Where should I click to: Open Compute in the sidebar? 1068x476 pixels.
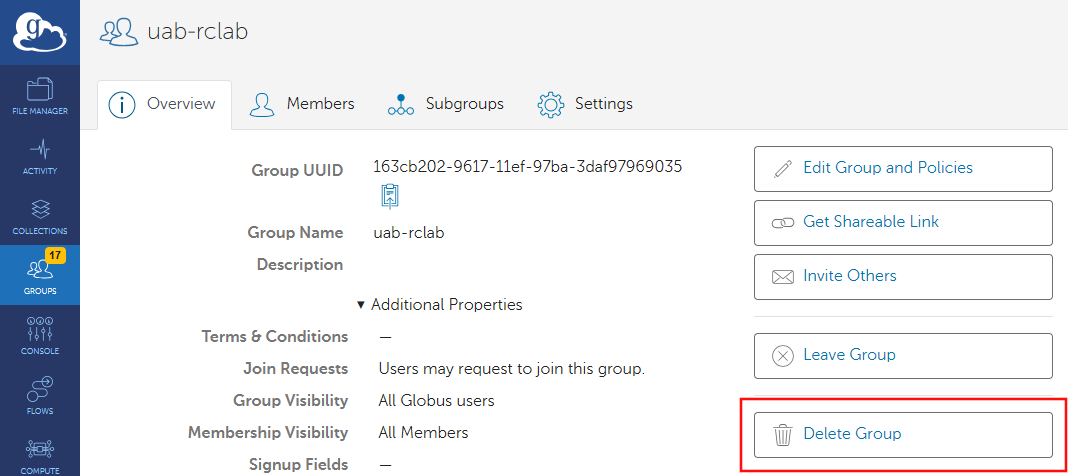(x=40, y=455)
